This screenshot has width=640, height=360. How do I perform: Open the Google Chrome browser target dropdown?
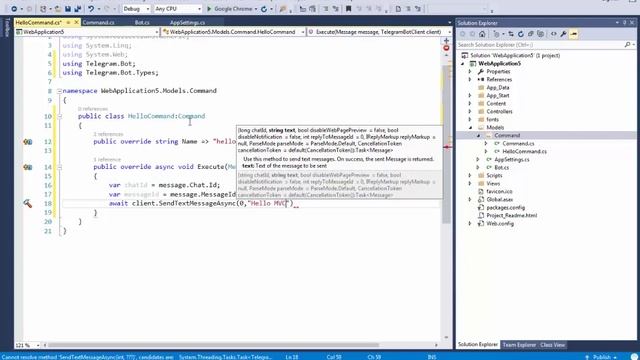click(256, 9)
